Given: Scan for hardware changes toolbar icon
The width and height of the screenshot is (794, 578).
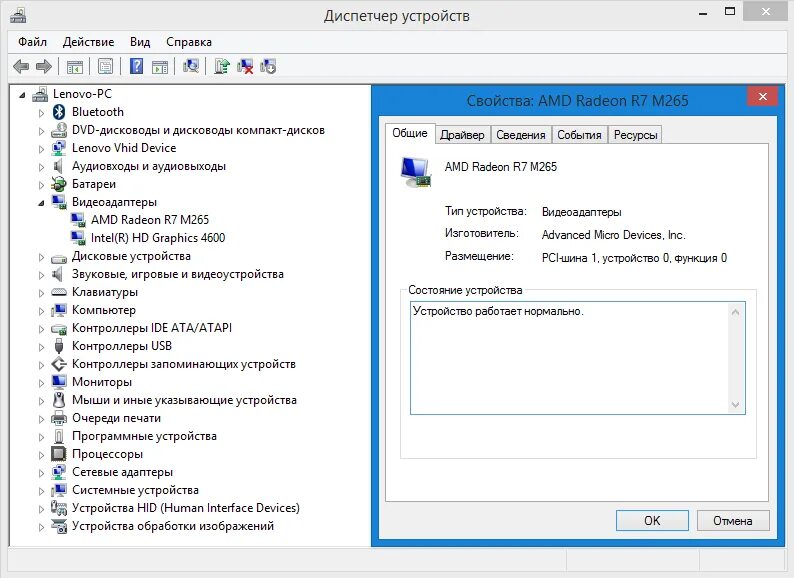Looking at the screenshot, I should tap(191, 66).
